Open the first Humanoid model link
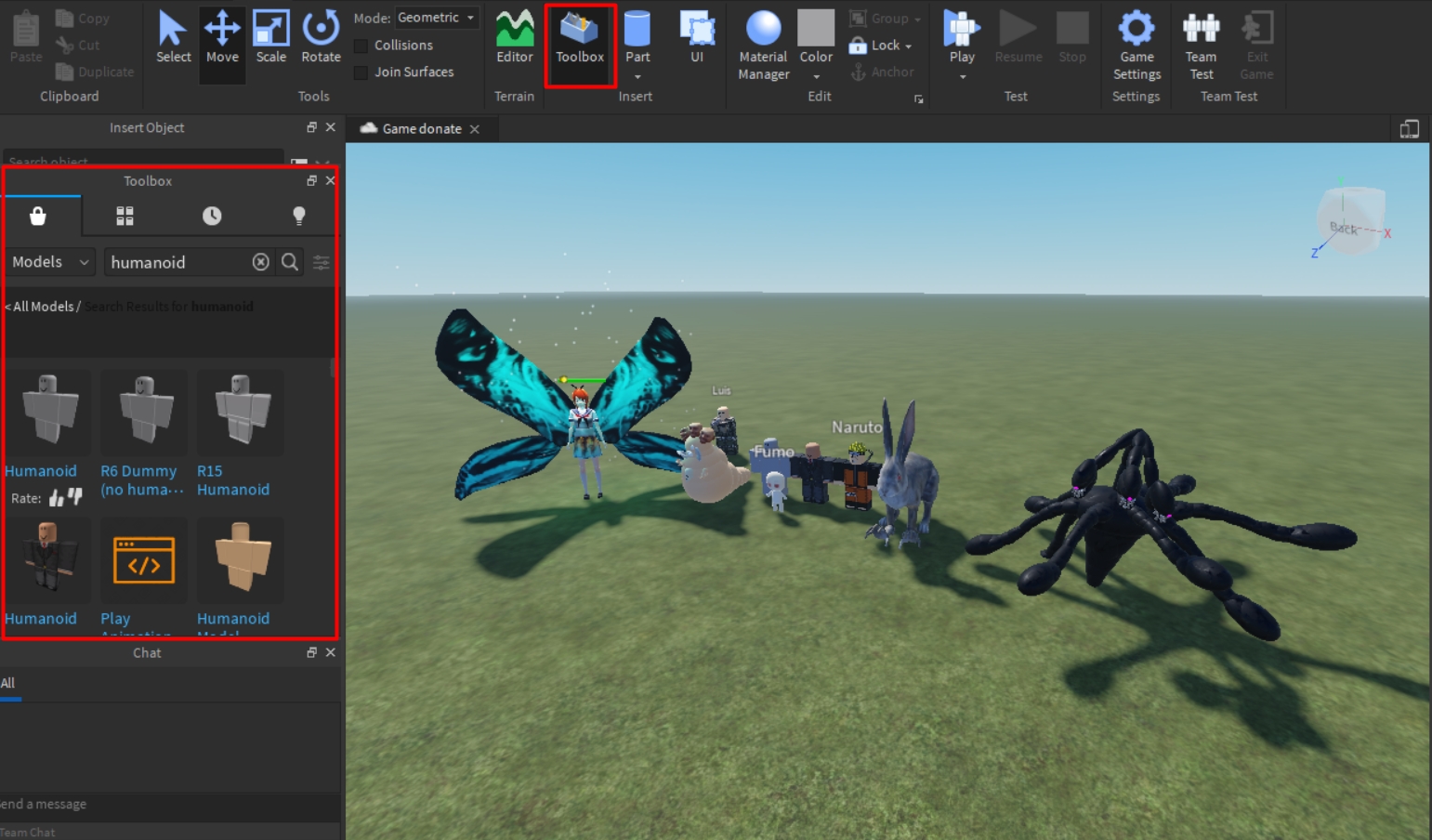The image size is (1432, 840). (x=41, y=471)
